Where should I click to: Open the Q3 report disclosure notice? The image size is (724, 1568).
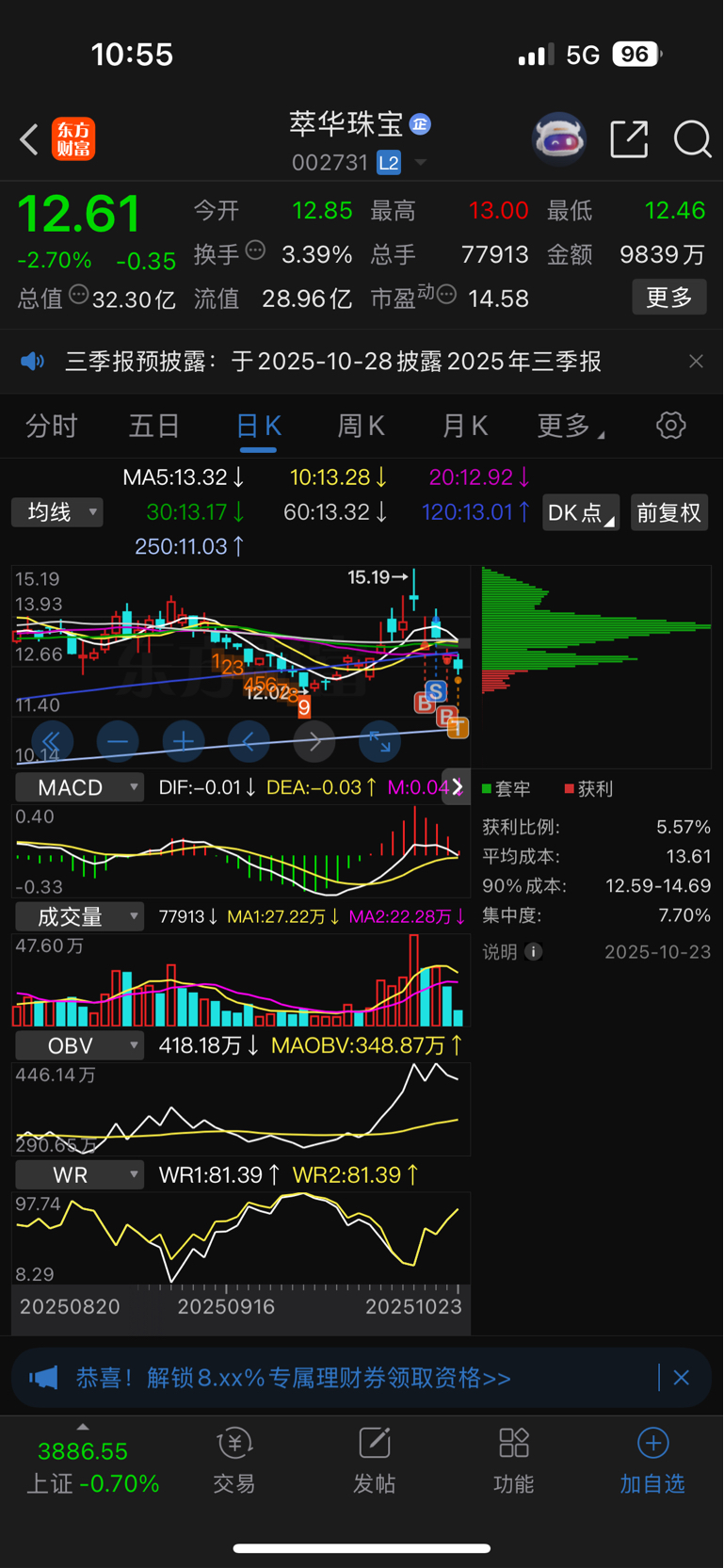(x=333, y=362)
